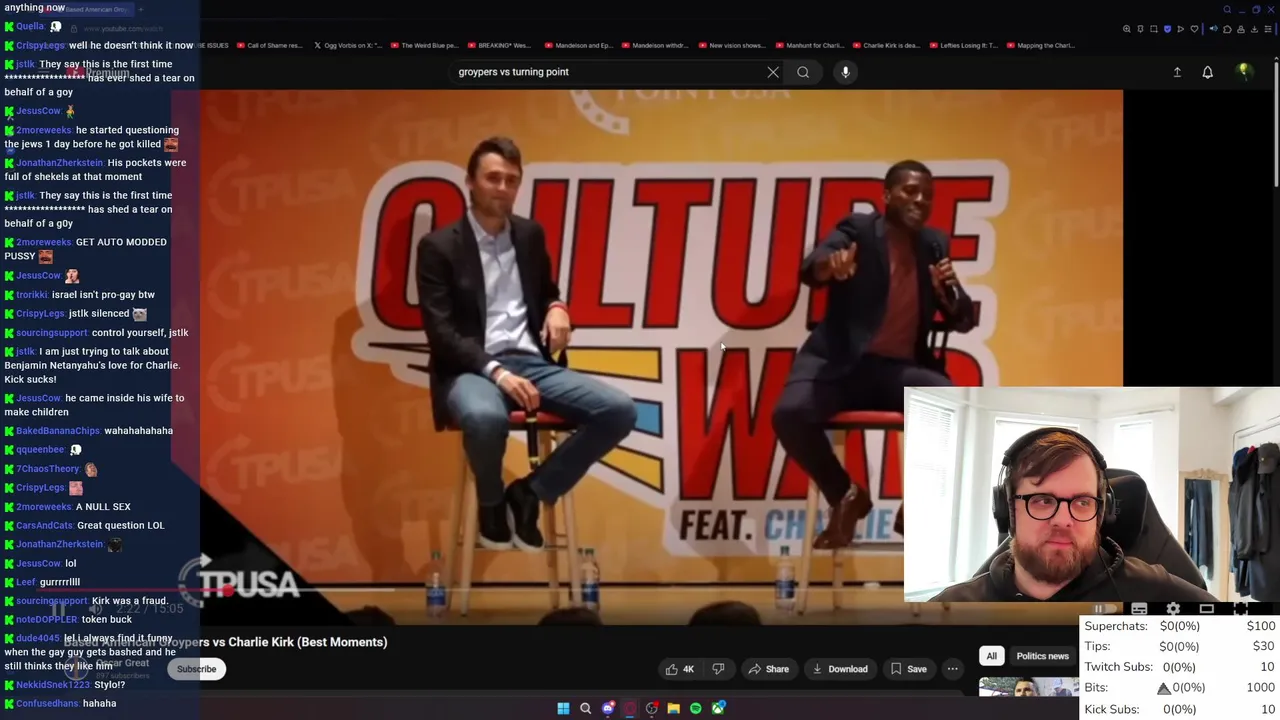Open the 'Ogg Vorbis on X' bookmark
The image size is (1280, 720).
point(348,45)
